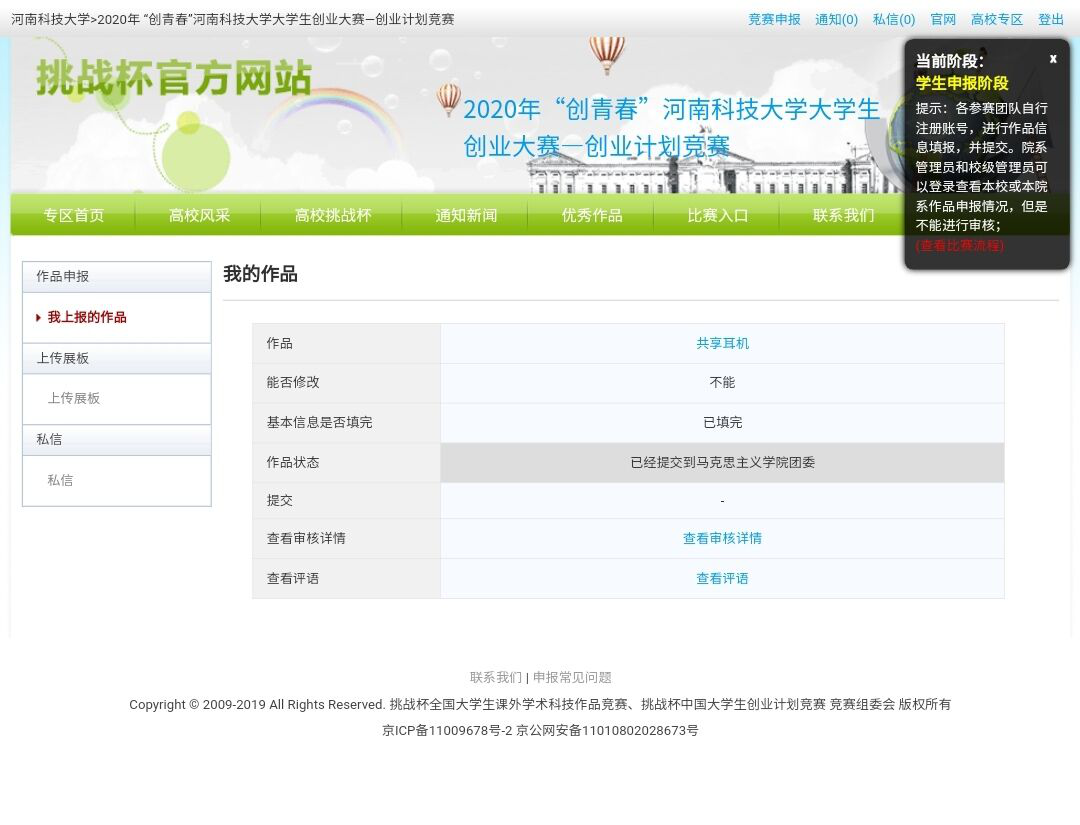Screen dimensions: 1080x825
Task: Select the 高校风采 nav tab
Action: point(198,216)
